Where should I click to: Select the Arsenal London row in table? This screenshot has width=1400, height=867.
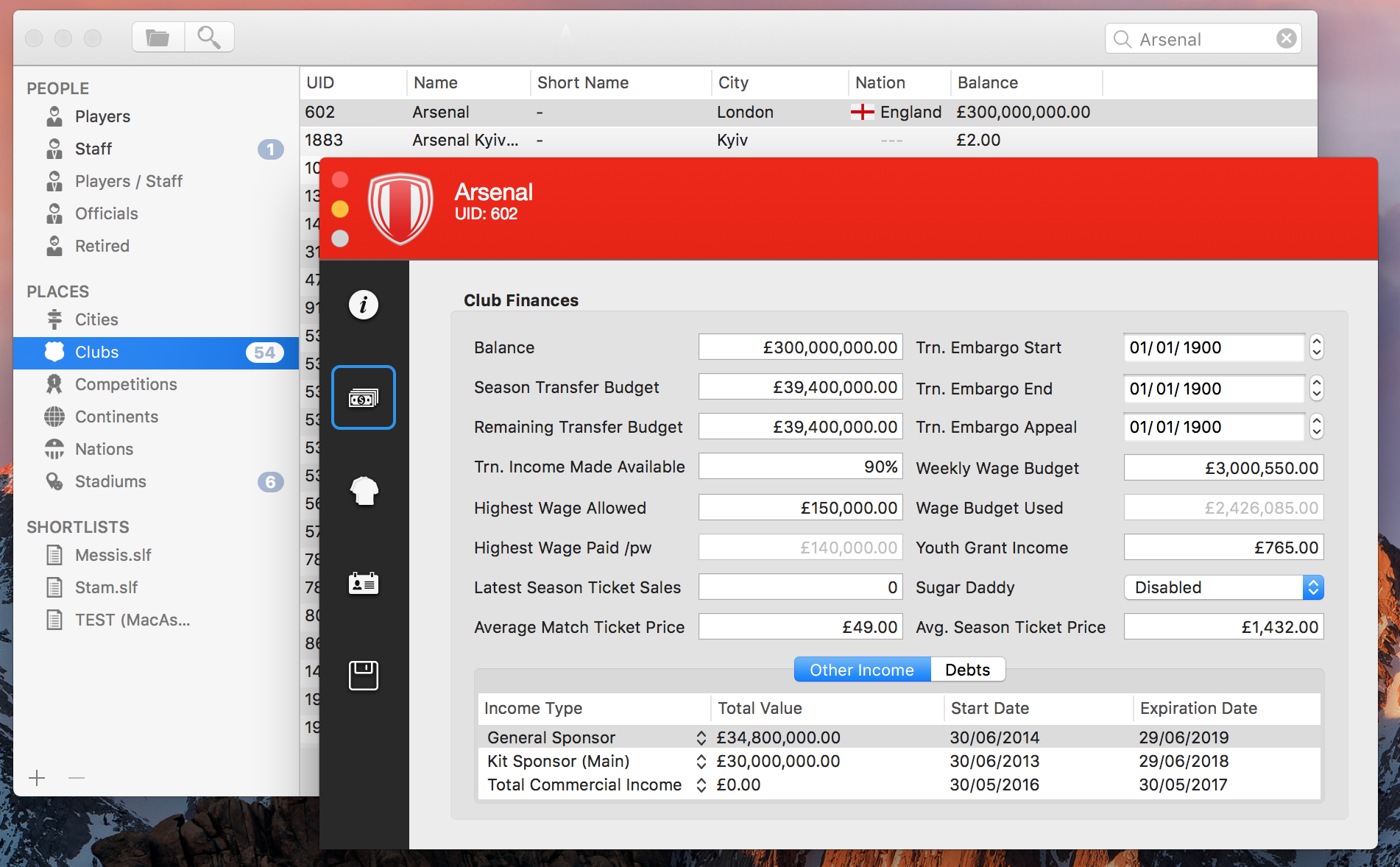tap(808, 112)
